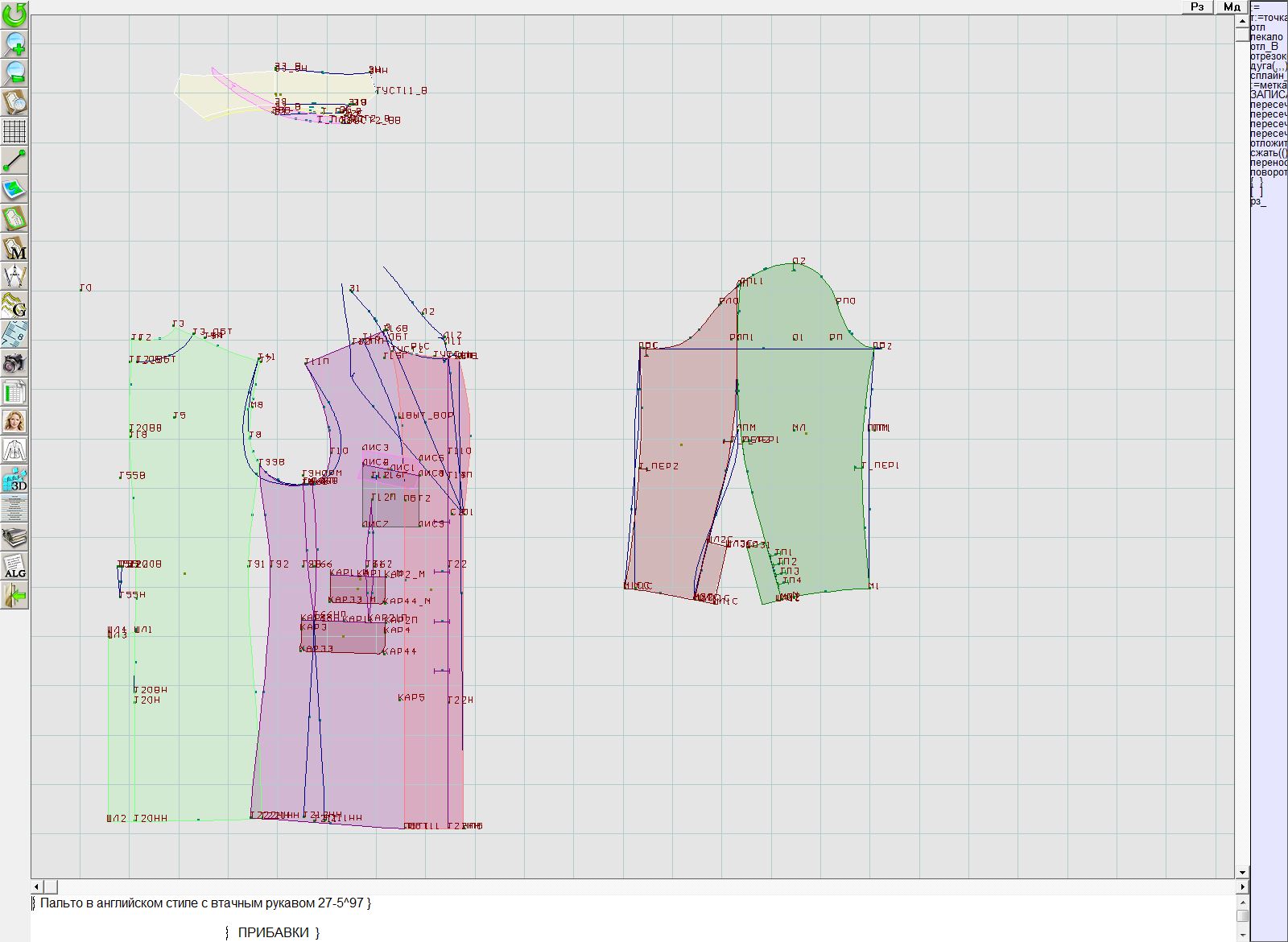Select 'отрезок' in the command list
Screen dimensions: 1288x942
click(x=1268, y=56)
